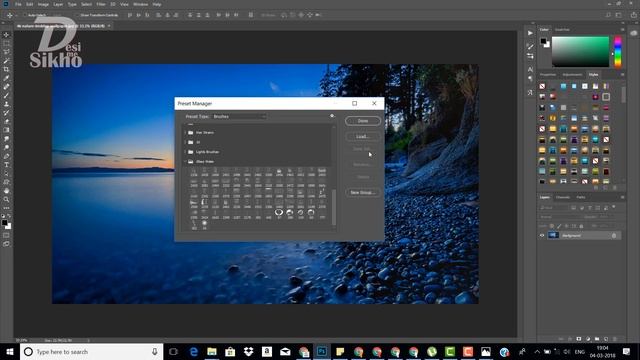Select the History Brush tool
Screen dimensions: 640x360
click(x=6, y=113)
